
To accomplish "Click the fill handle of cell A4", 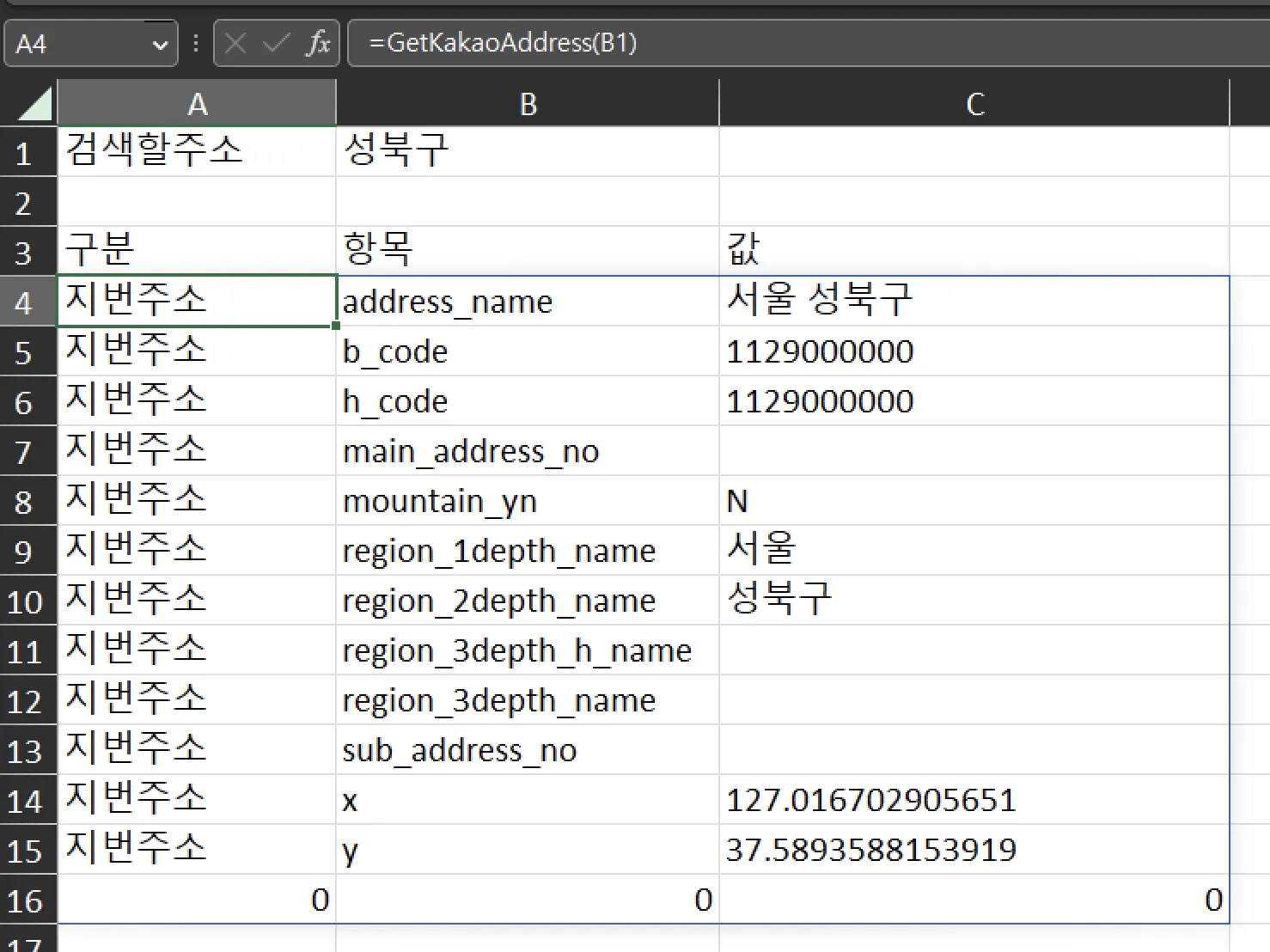I will [336, 326].
